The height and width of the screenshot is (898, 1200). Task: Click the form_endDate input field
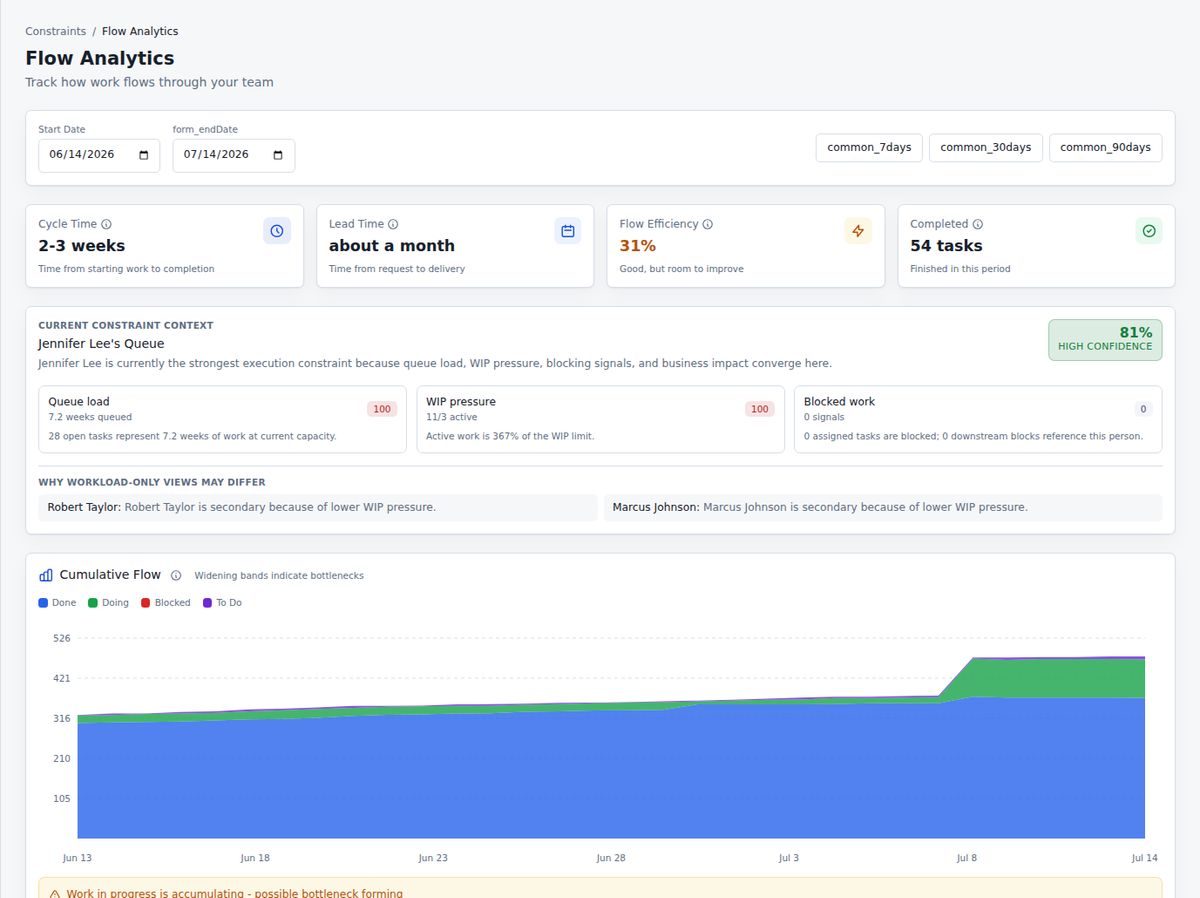pyautogui.click(x=234, y=155)
